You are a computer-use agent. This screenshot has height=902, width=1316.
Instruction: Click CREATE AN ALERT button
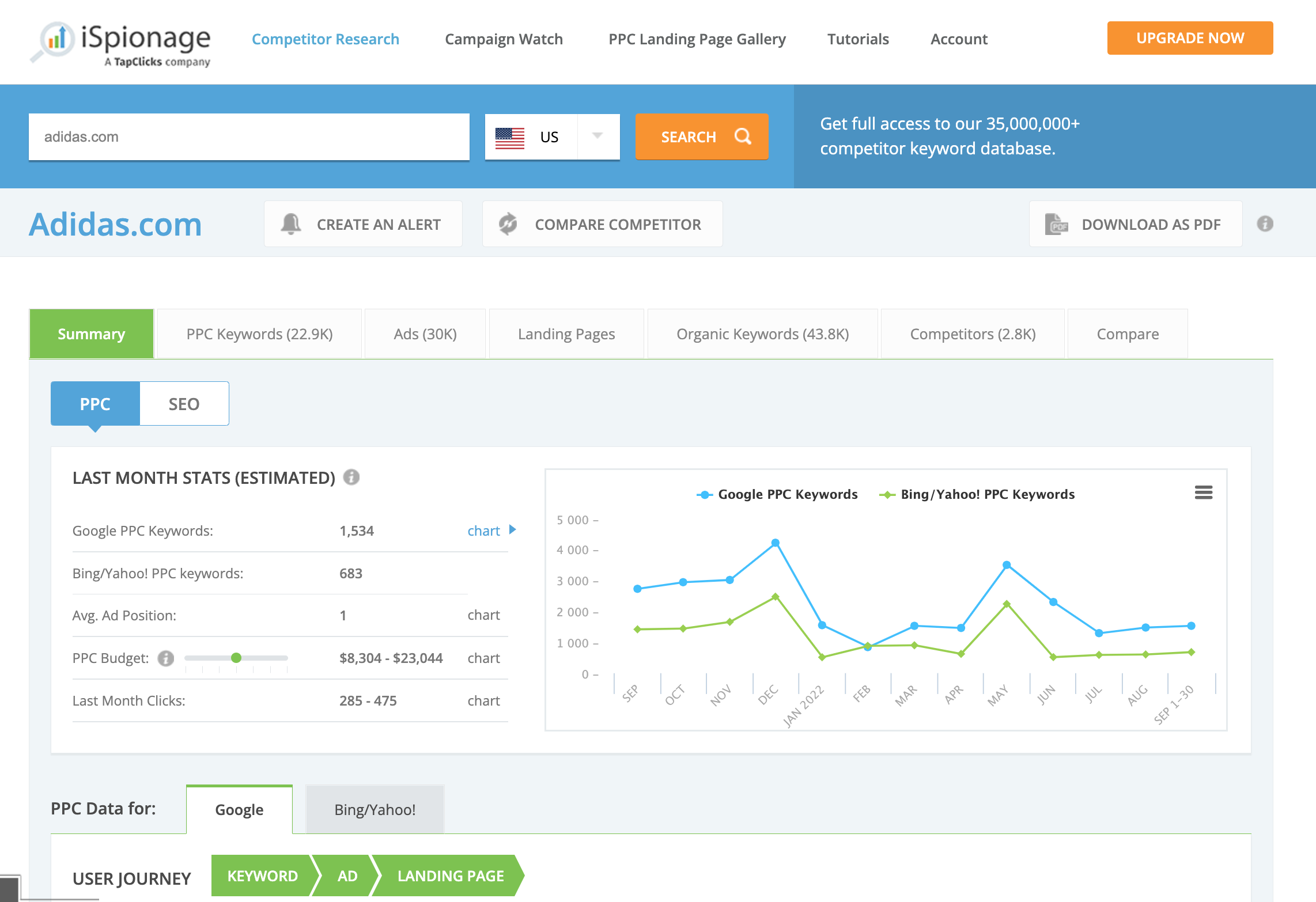coord(363,223)
